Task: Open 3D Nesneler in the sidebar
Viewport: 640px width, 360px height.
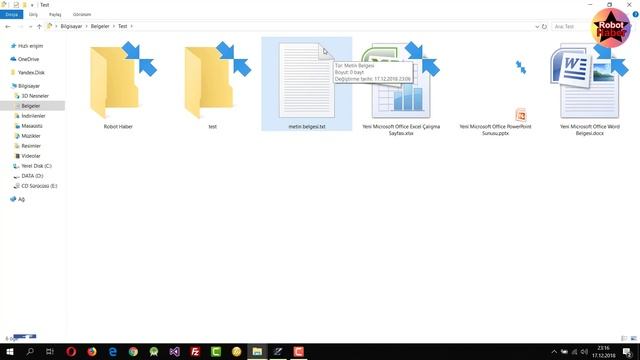Action: (32, 96)
